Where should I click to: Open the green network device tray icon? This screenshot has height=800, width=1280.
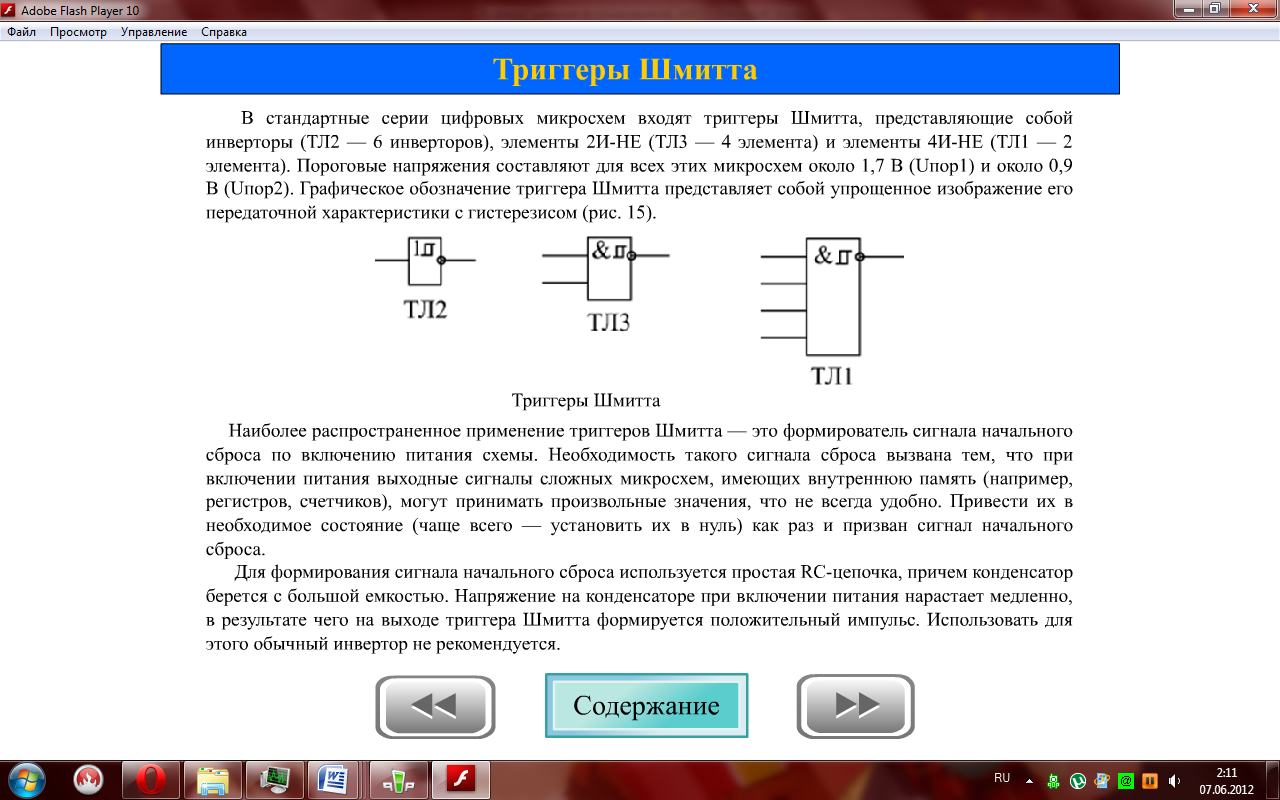click(x=1054, y=780)
